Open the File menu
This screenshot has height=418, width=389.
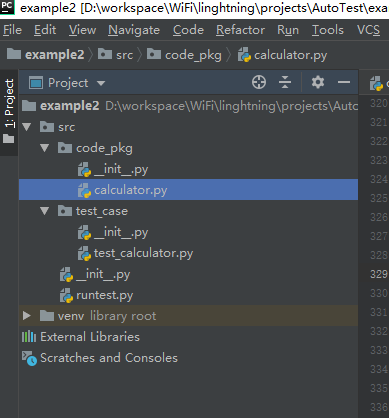(12, 30)
